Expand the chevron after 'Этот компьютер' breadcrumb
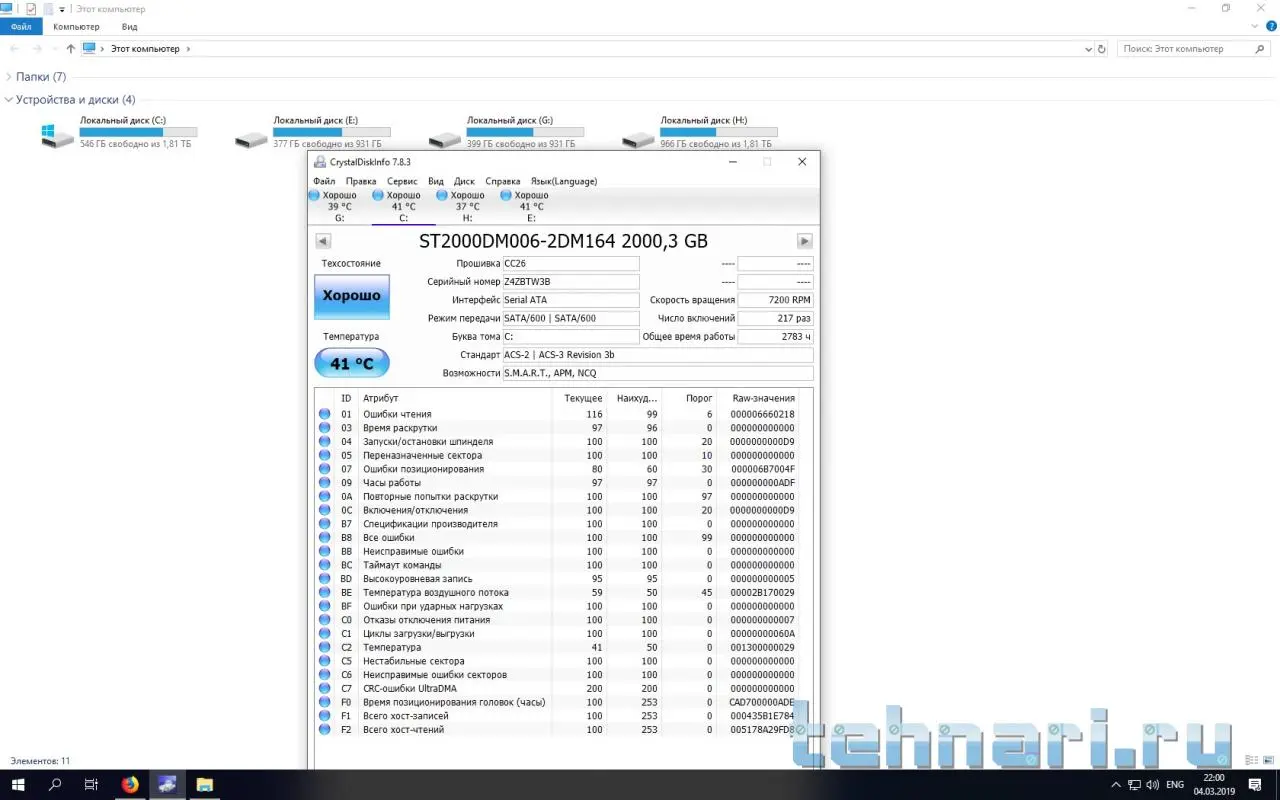1280x800 pixels. (188, 48)
